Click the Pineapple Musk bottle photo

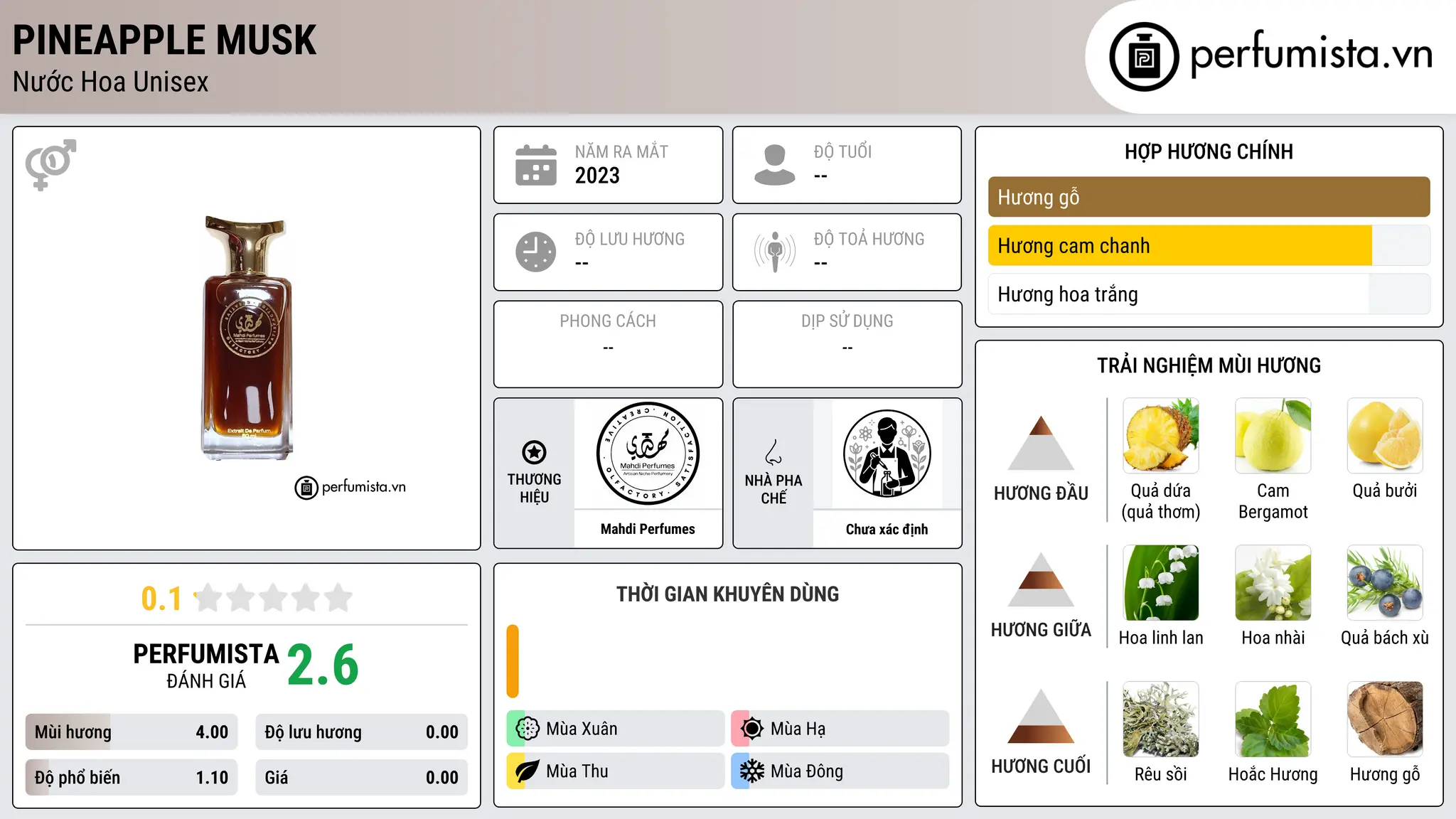[x=247, y=338]
